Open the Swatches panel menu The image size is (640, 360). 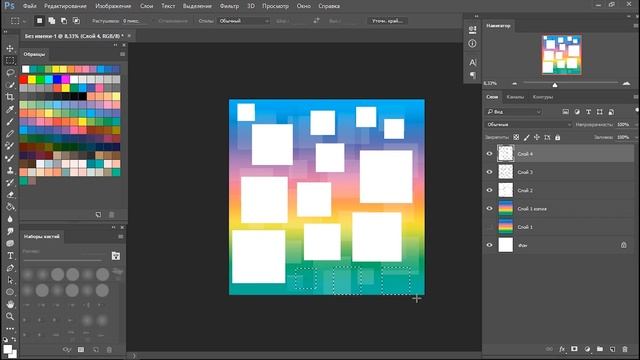click(x=122, y=54)
